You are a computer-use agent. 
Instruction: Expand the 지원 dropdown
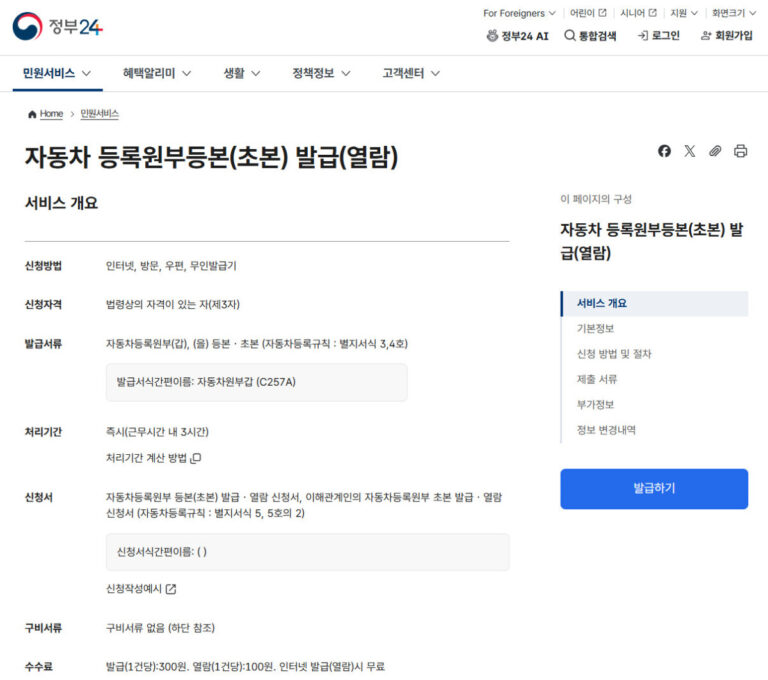tap(684, 13)
